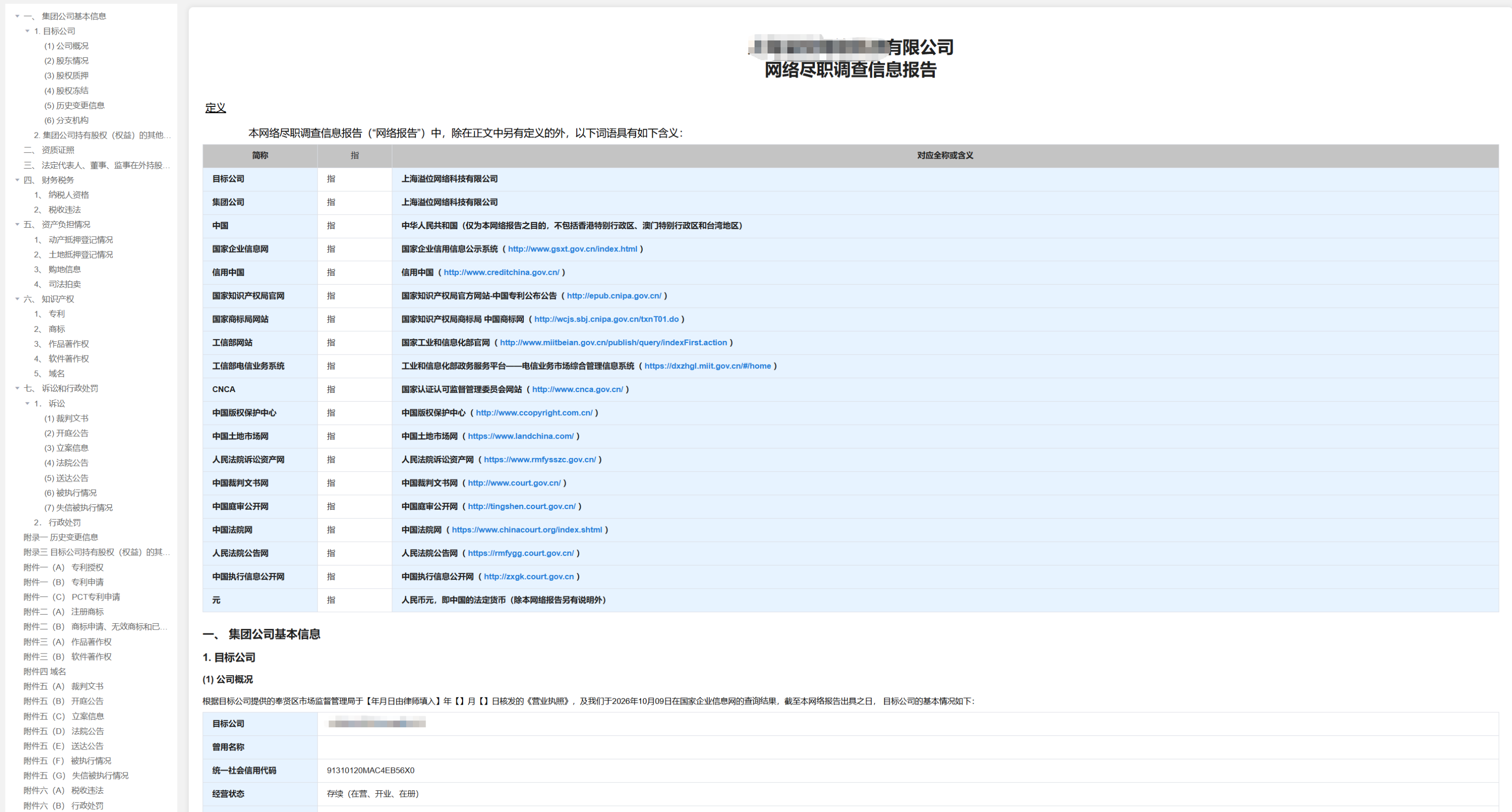Click the credit code 91310120MAC4EB56X0

click(371, 771)
